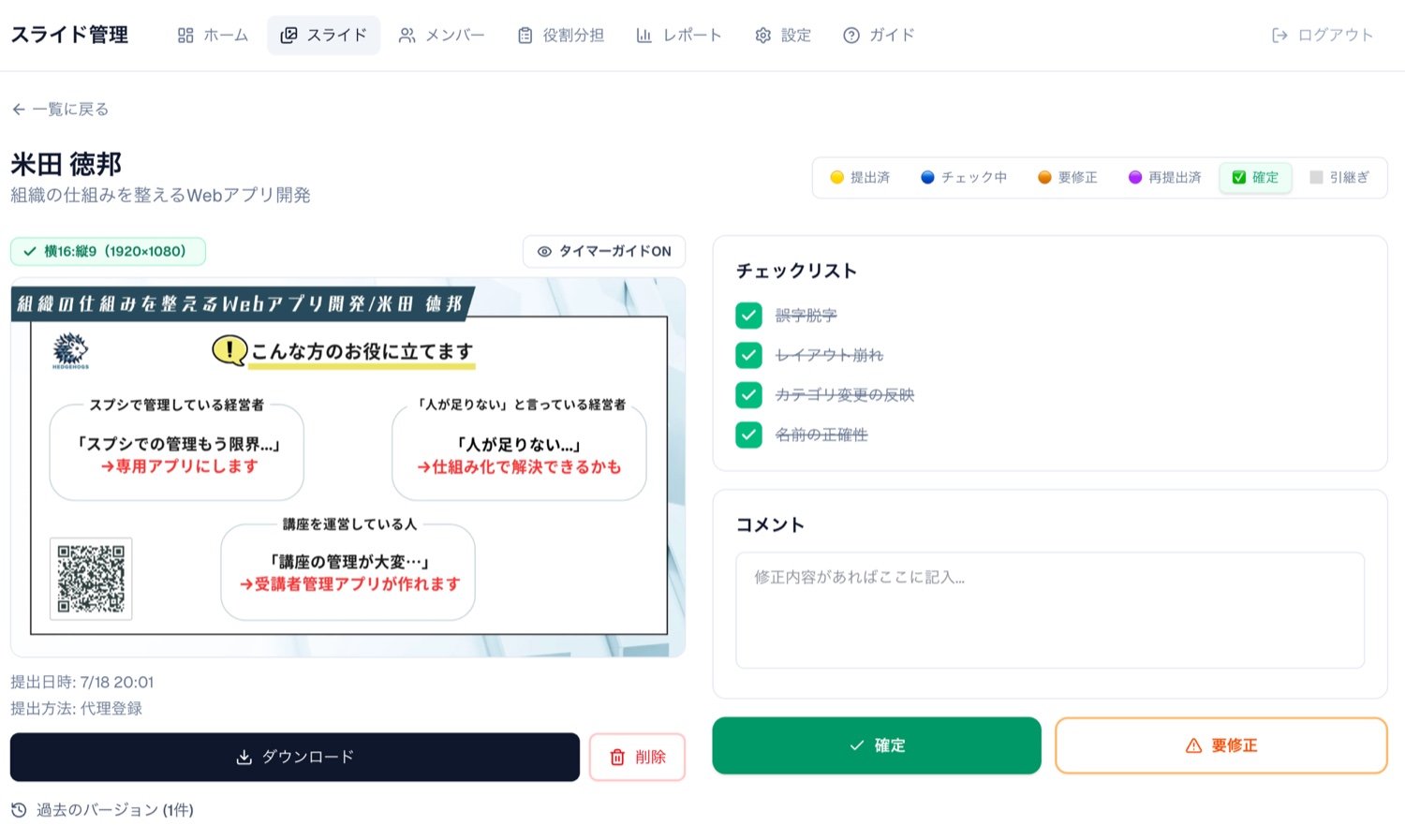The image size is (1405, 840).
Task: Click the slide preview thumbnail
Action: [348, 467]
